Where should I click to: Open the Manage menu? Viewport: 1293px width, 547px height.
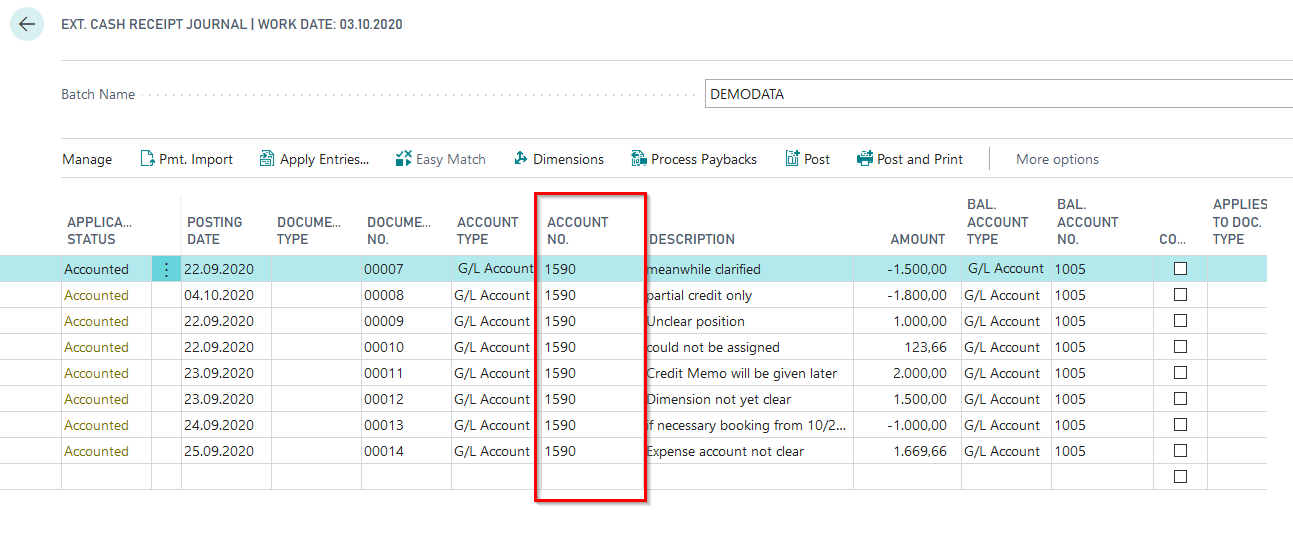[87, 159]
